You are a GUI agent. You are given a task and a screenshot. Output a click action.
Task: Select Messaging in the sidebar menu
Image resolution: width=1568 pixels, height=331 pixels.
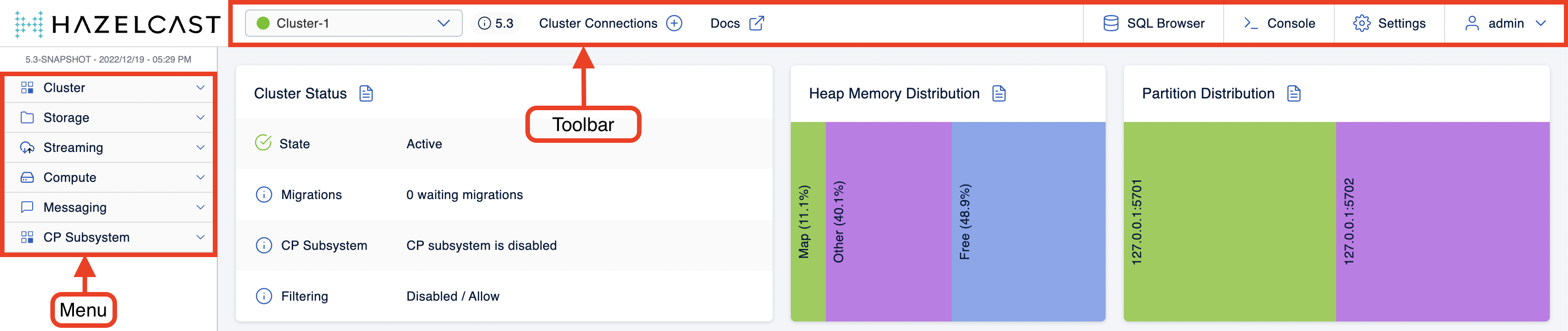(x=75, y=208)
